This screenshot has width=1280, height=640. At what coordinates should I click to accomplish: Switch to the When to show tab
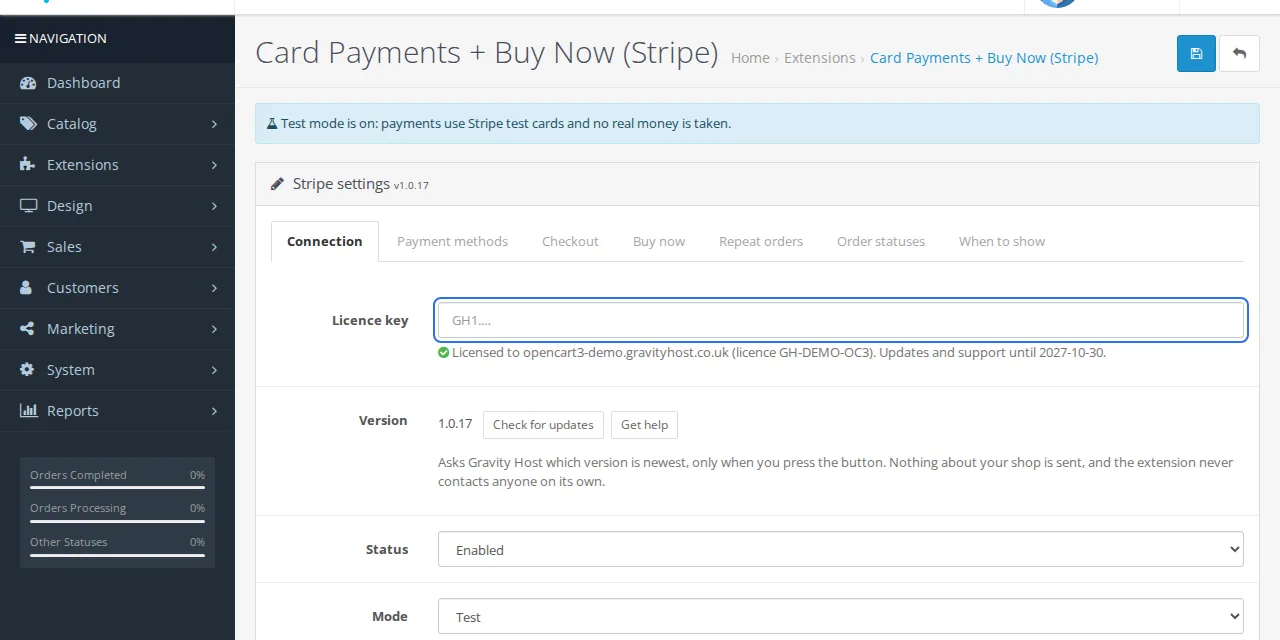pyautogui.click(x=1002, y=241)
